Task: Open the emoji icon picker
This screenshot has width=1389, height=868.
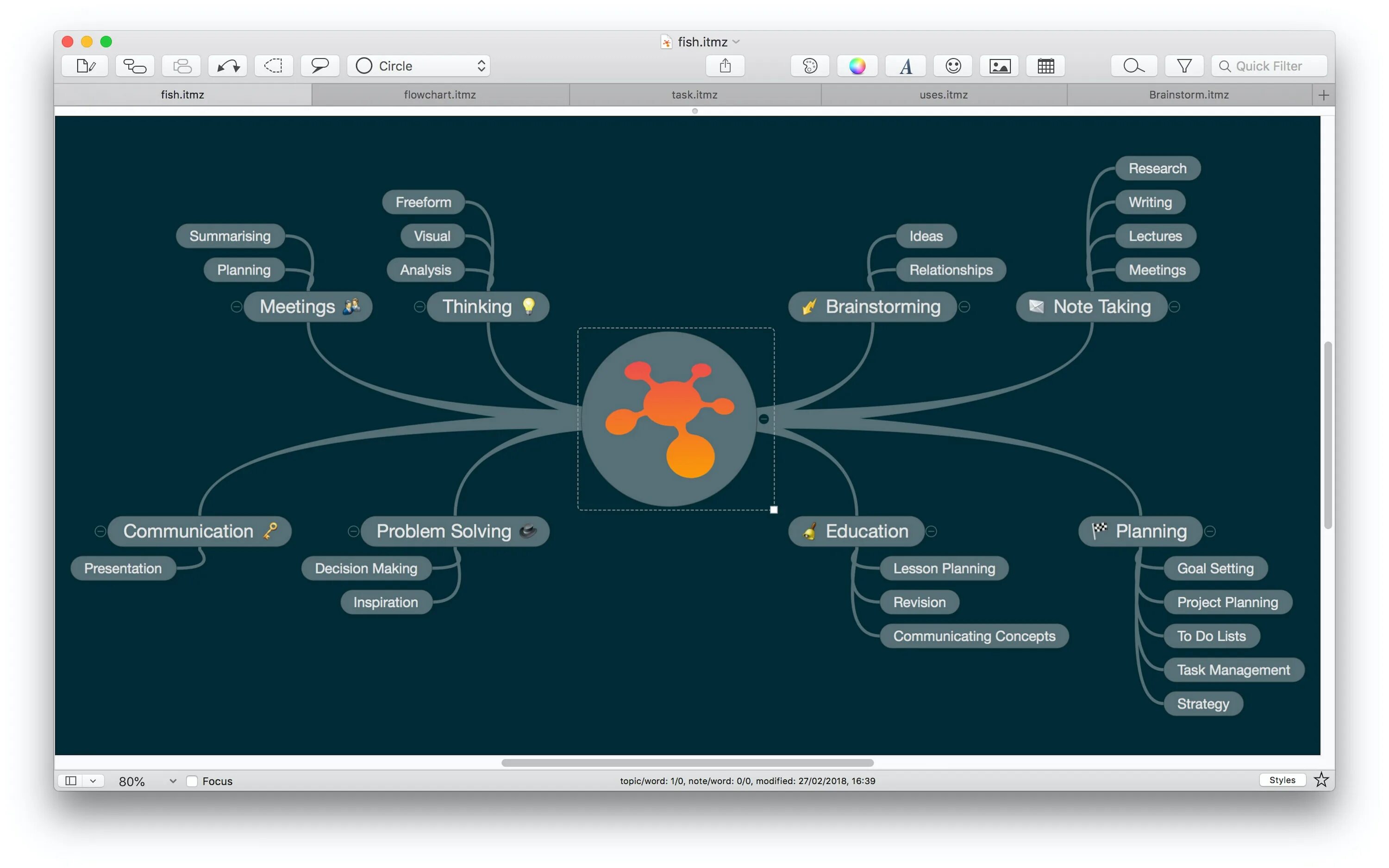Action: 953,66
